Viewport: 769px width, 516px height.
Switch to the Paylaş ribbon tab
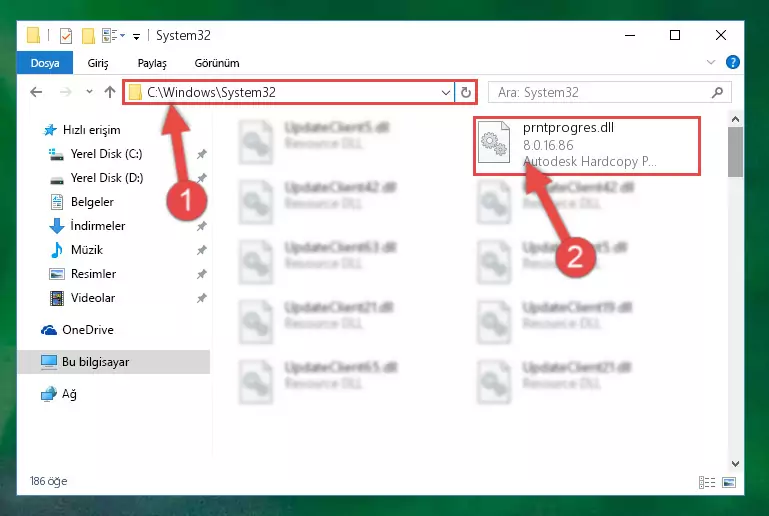(152, 63)
